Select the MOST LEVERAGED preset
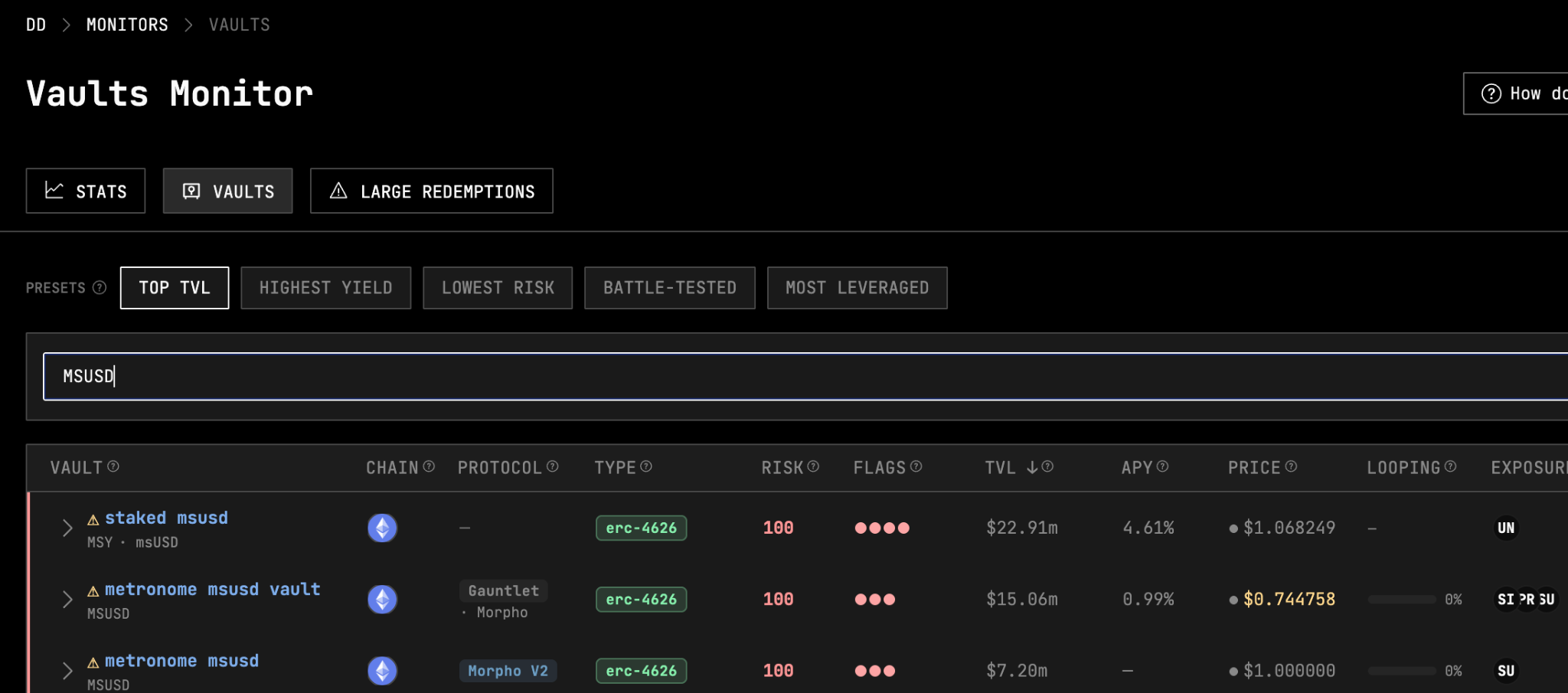Screen dimensions: 1568x693 [x=857, y=288]
